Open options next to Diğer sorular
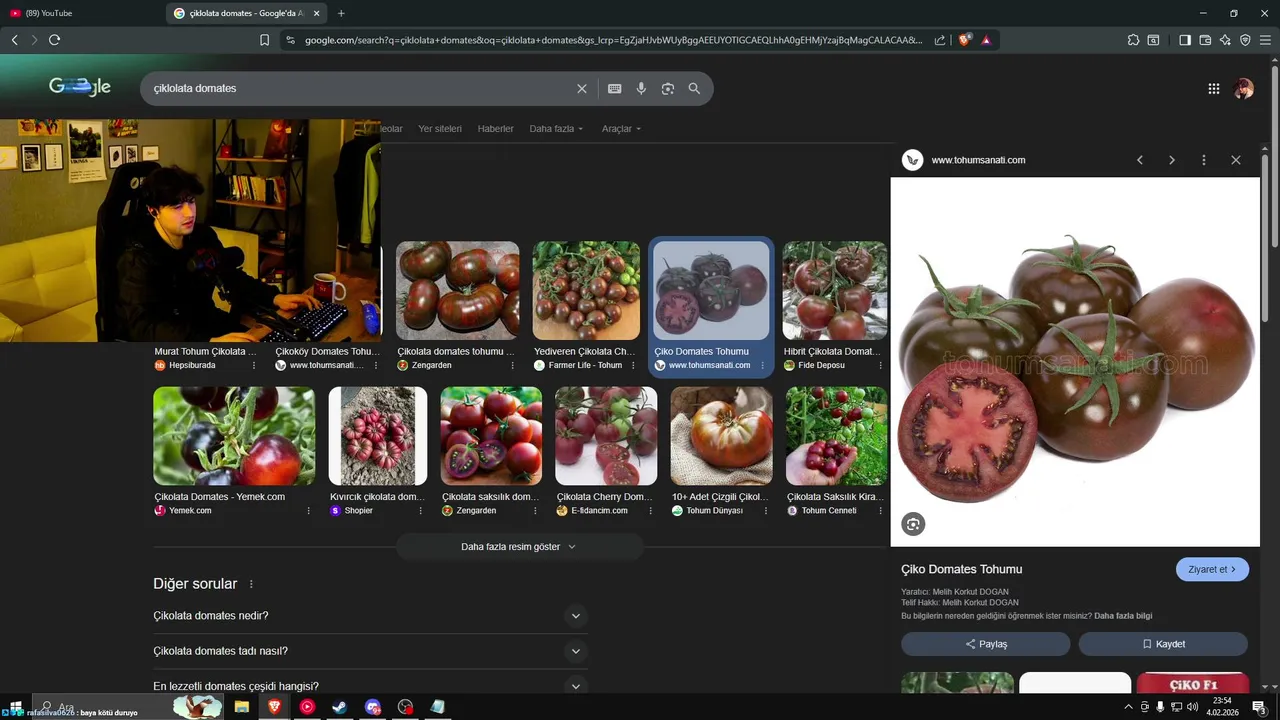Viewport: 1280px width, 720px height. (x=251, y=584)
